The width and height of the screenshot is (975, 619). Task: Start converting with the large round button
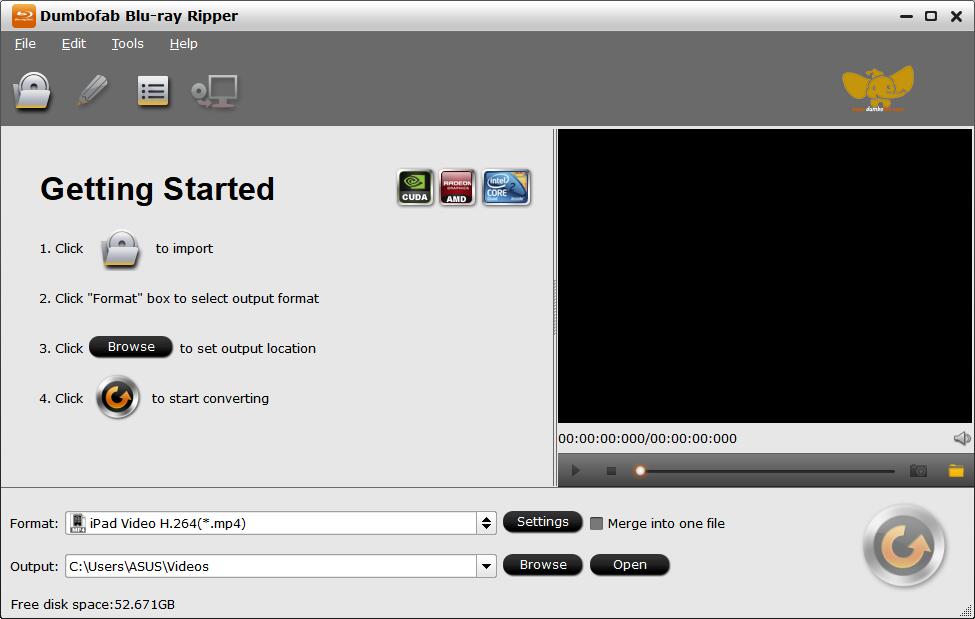[x=905, y=546]
